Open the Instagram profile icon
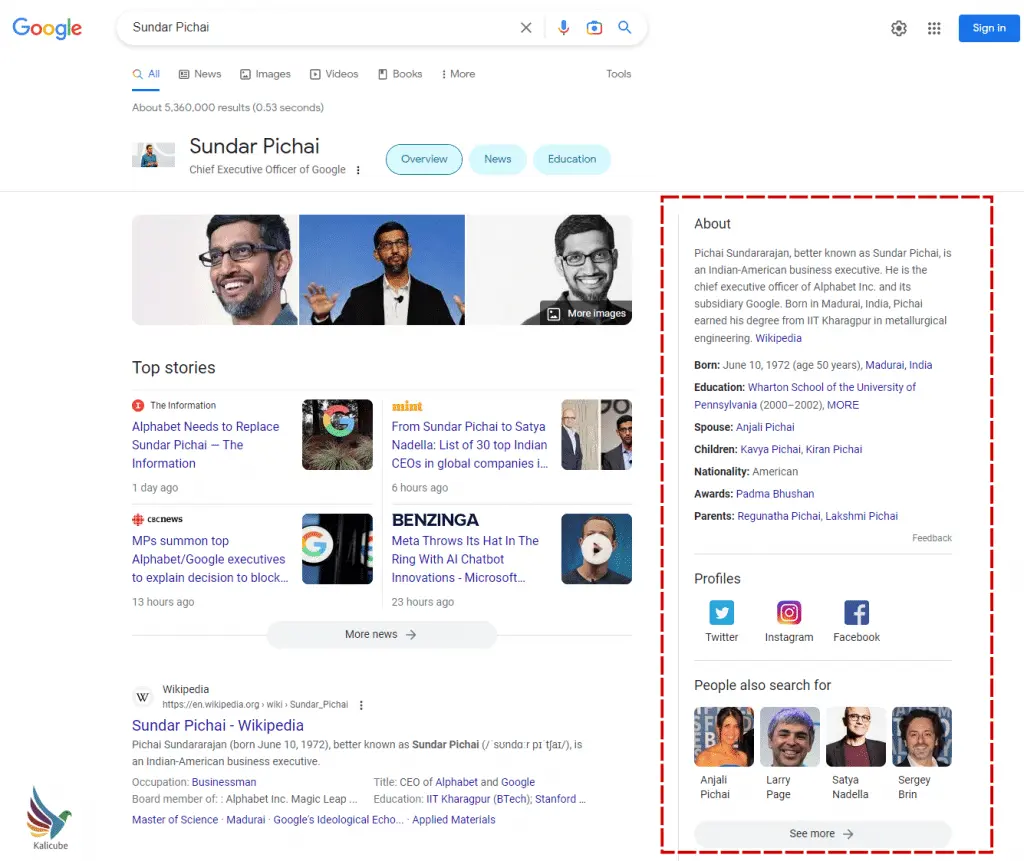1024x861 pixels. coord(789,612)
